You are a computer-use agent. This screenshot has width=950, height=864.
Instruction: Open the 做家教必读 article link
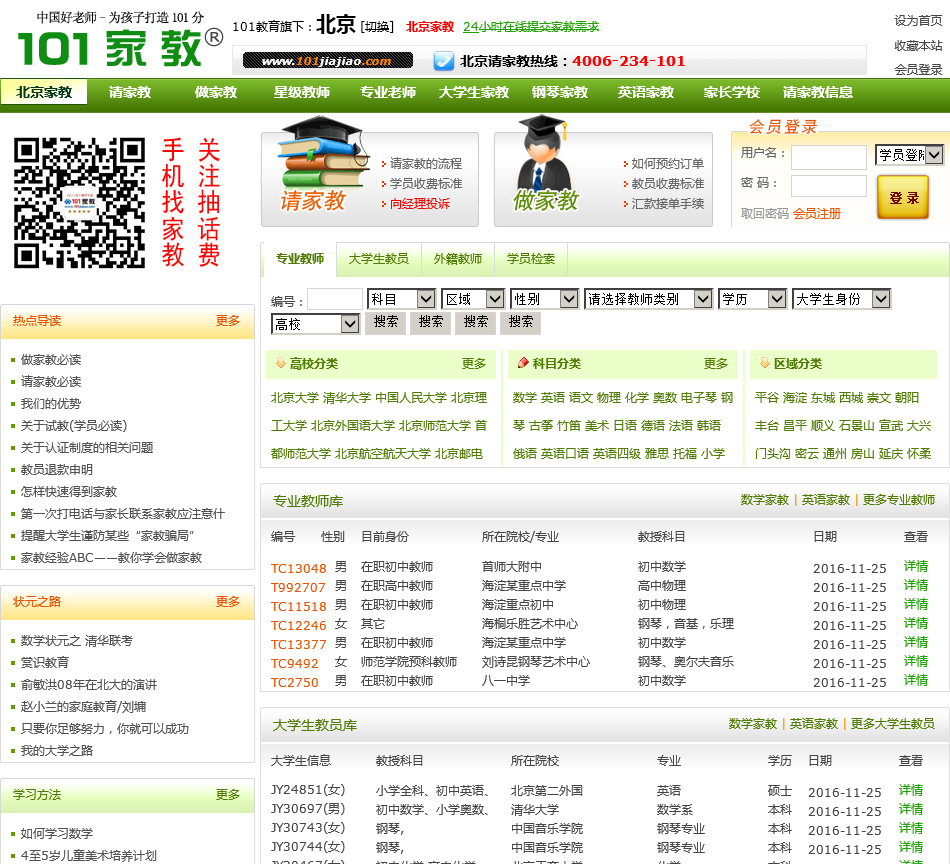click(51, 360)
